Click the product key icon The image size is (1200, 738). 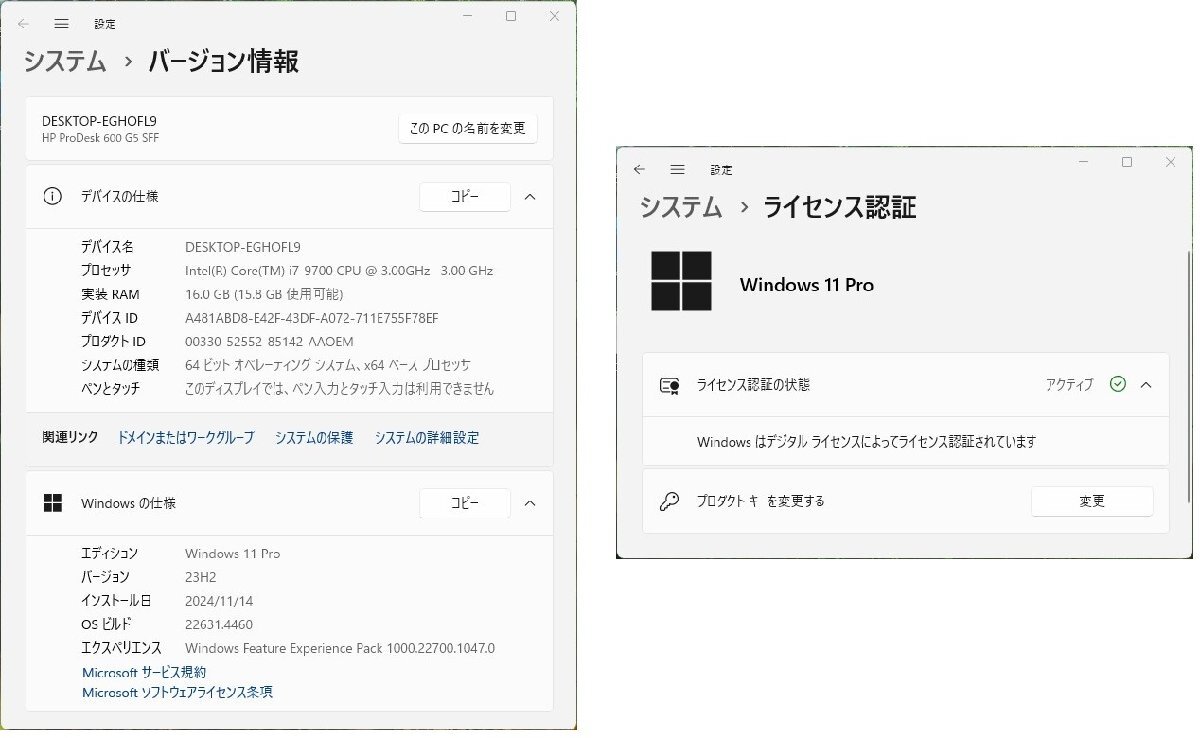[x=670, y=501]
